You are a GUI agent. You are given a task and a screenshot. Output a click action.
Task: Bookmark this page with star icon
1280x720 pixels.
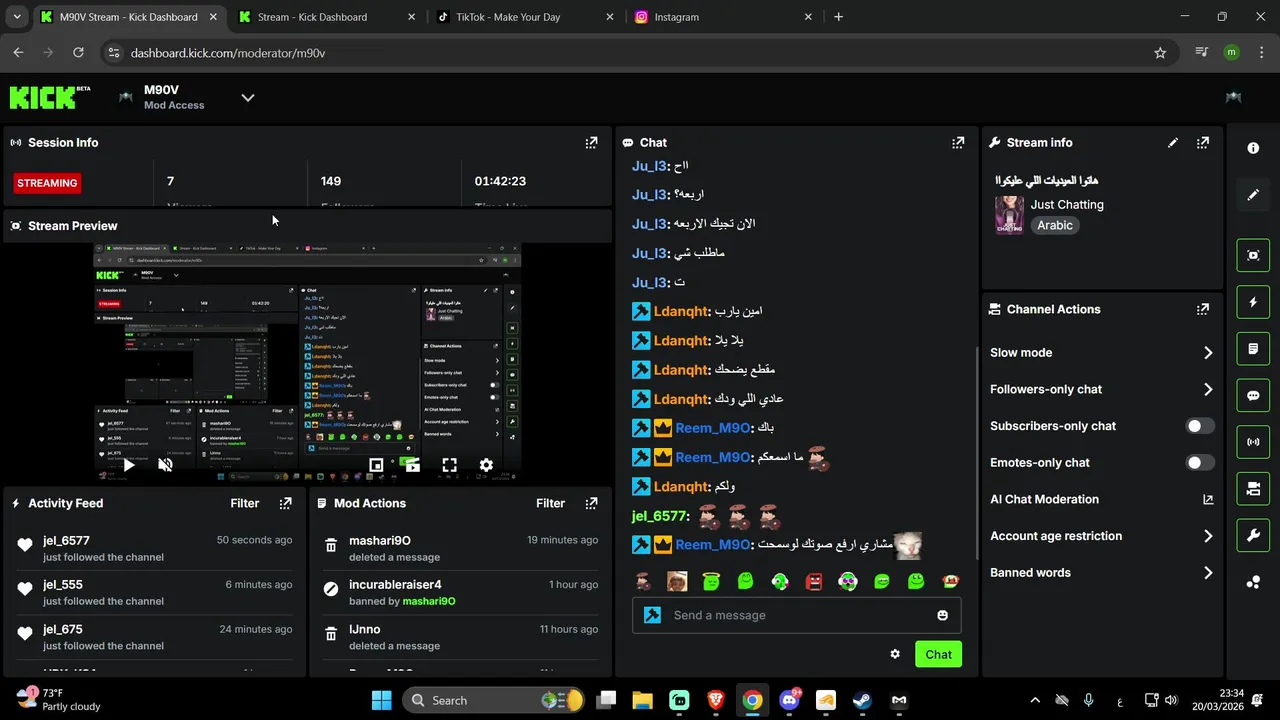pos(1160,53)
